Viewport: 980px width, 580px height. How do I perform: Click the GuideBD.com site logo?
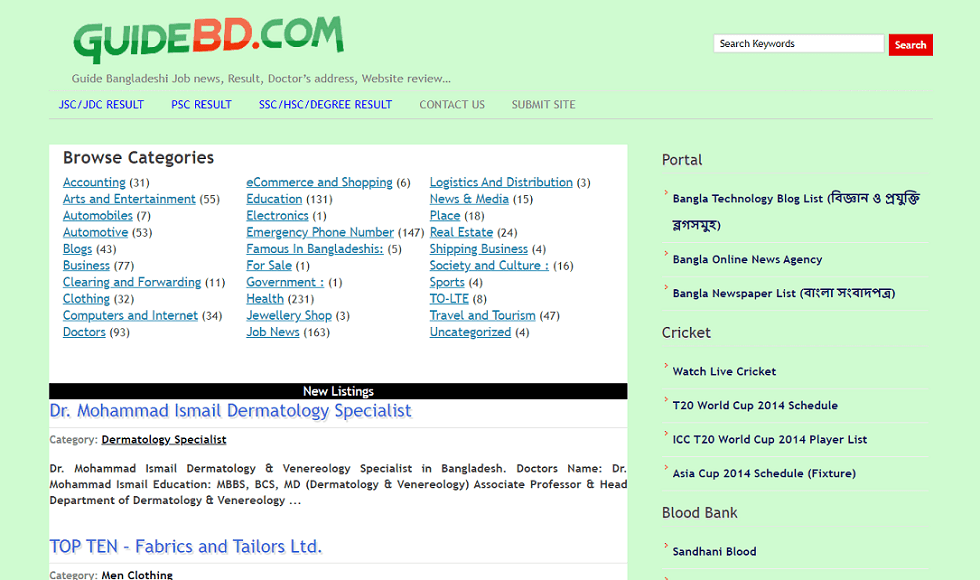(x=207, y=40)
